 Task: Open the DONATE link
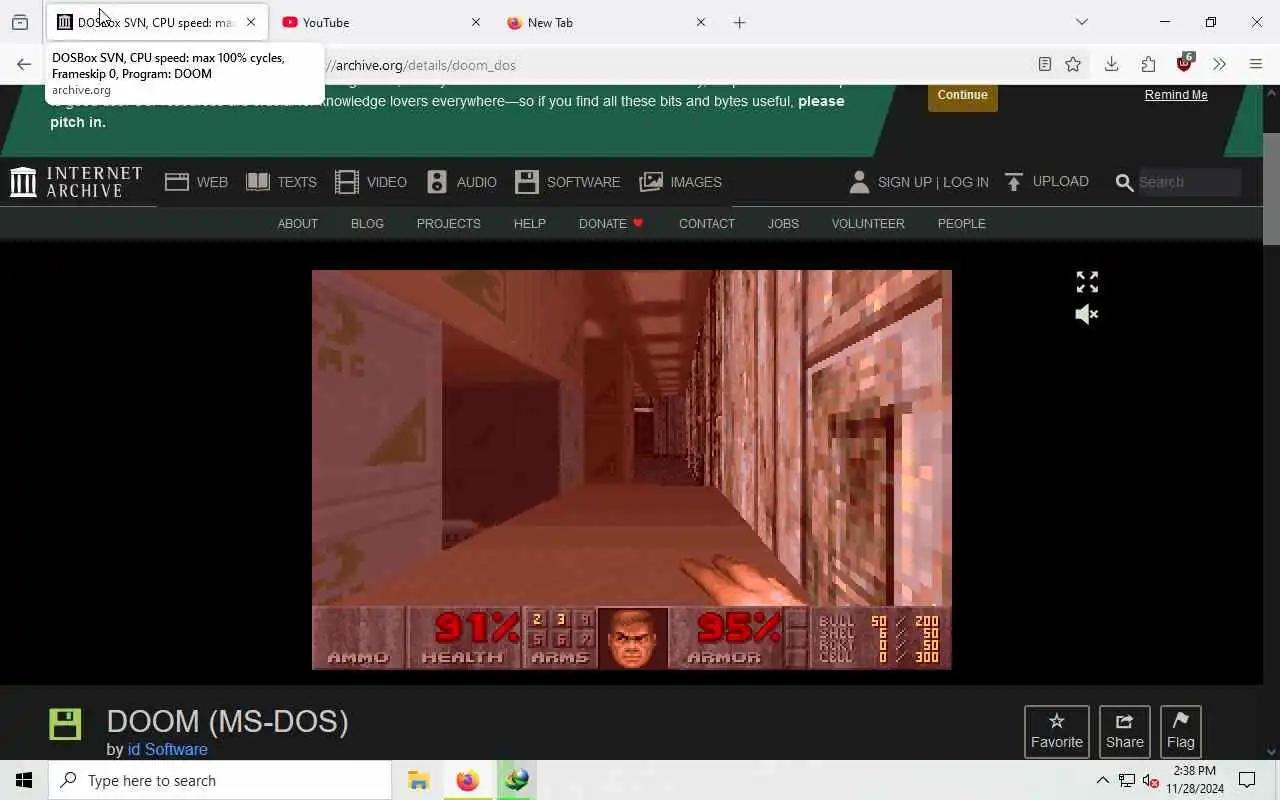611,224
